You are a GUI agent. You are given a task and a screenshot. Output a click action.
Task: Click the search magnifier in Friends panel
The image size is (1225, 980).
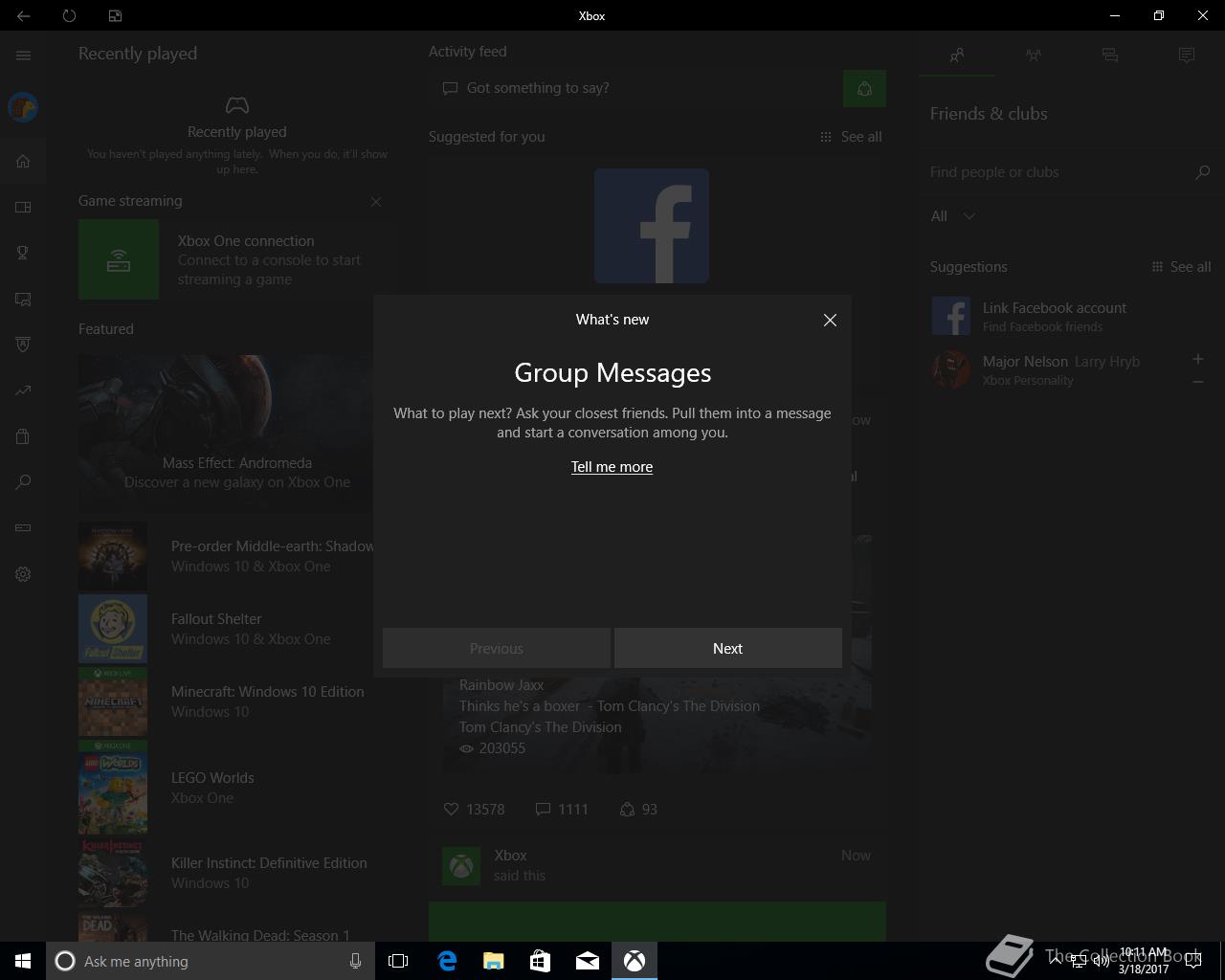click(1203, 172)
